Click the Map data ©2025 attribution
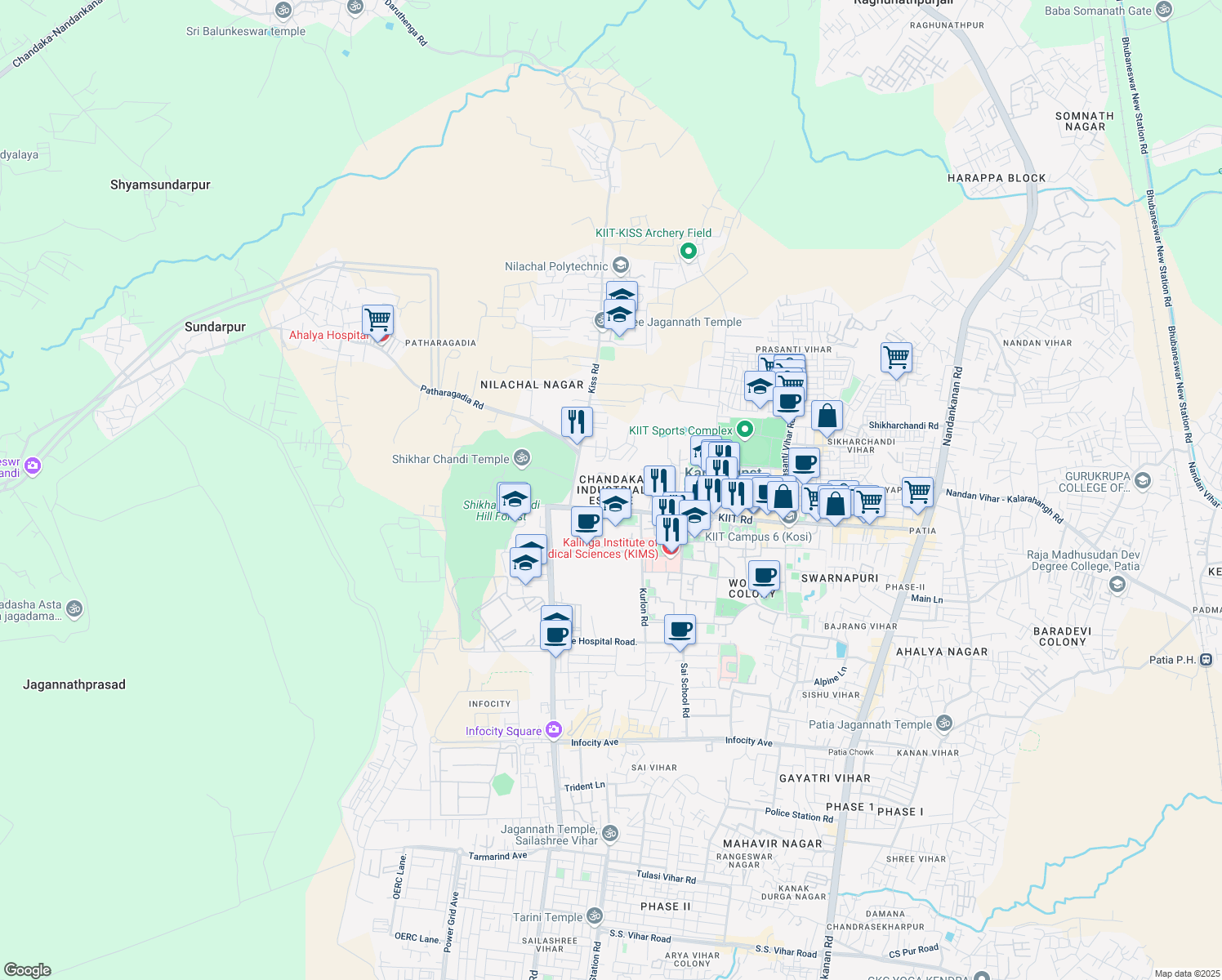Viewport: 1222px width, 980px height. (1186, 973)
